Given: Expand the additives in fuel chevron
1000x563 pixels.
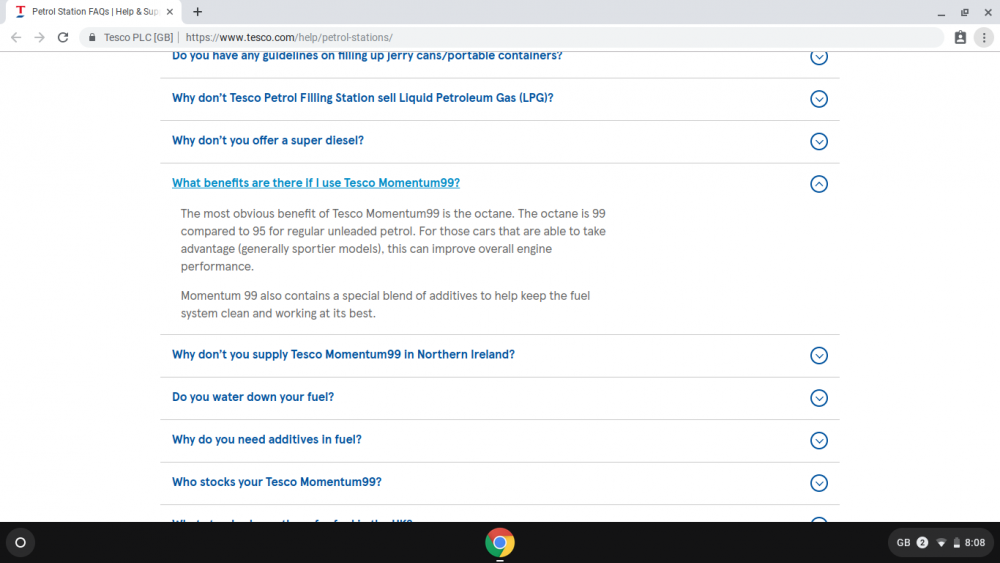Looking at the screenshot, I should 819,441.
